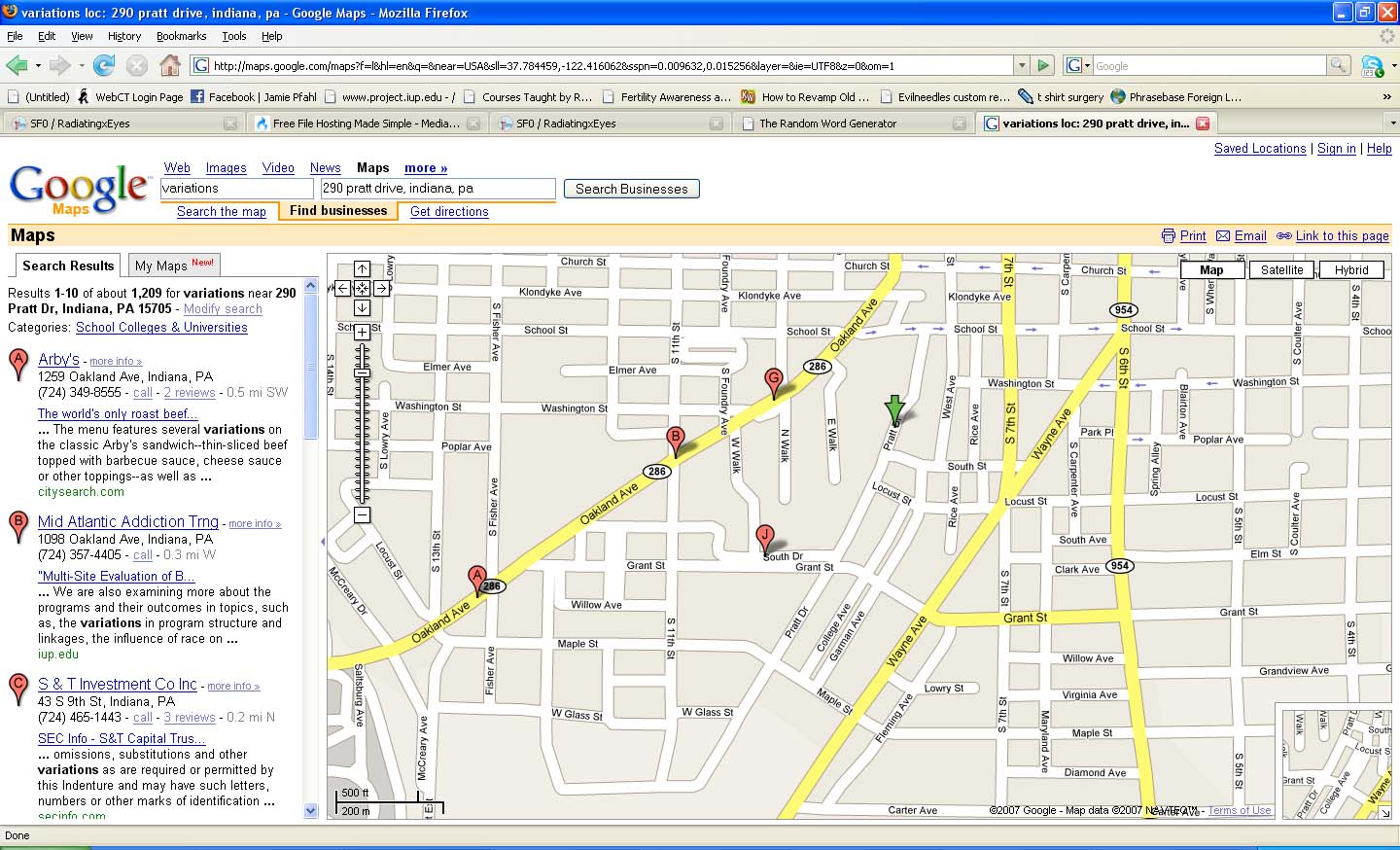Switch map view to Satellite
The image size is (1400, 850).
[x=1281, y=270]
